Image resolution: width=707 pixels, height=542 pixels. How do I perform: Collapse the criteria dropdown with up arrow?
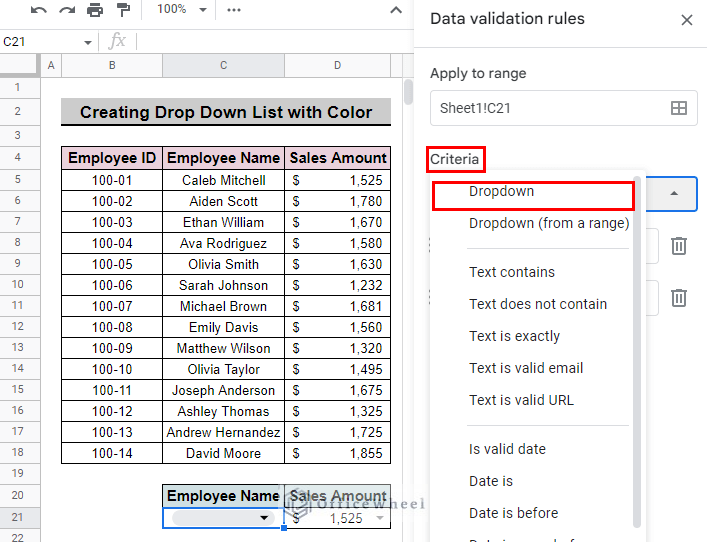click(x=674, y=193)
